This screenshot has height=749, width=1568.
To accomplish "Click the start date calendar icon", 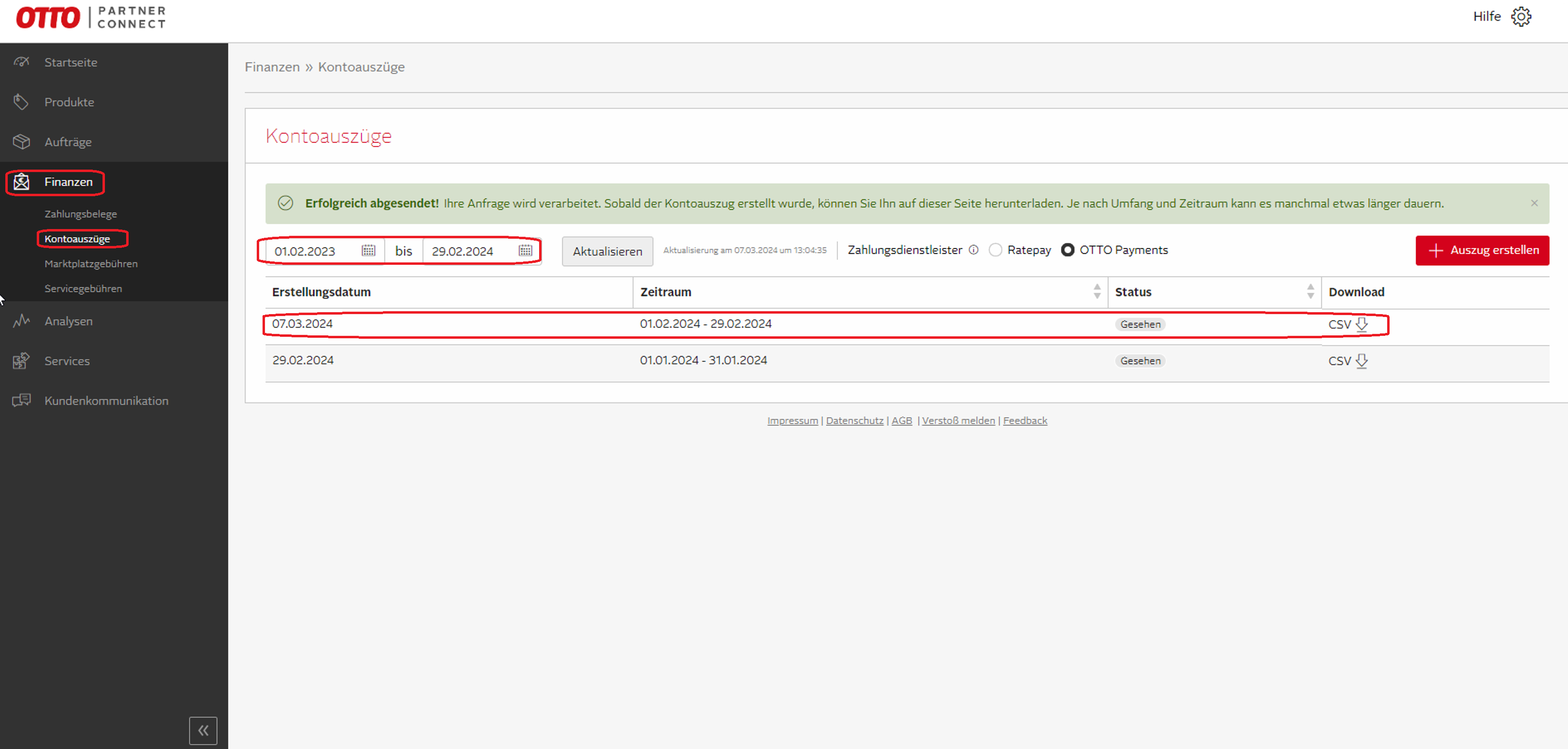I will (368, 251).
